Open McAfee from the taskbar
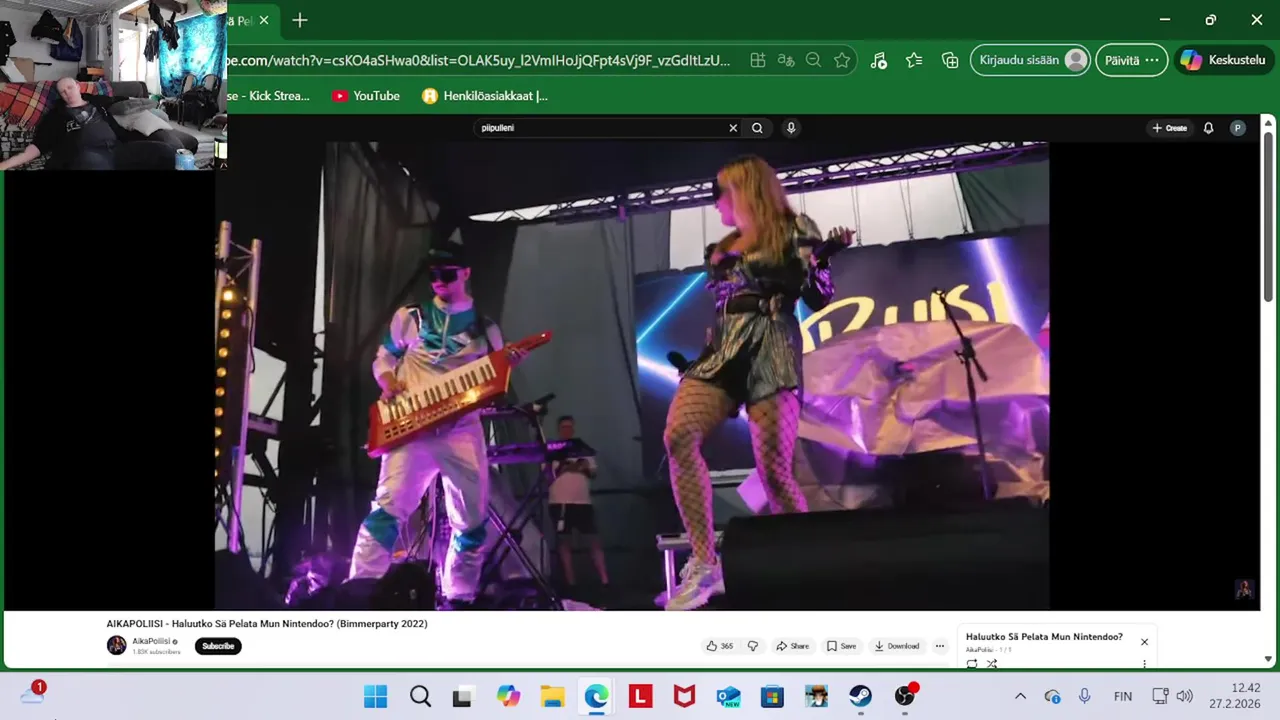The image size is (1280, 720). [x=684, y=697]
